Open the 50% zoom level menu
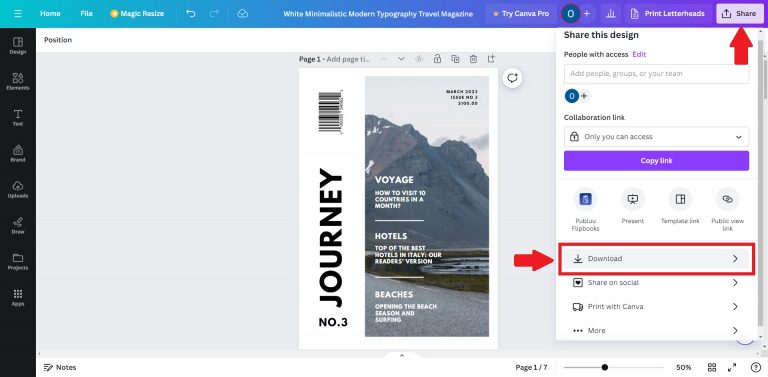Image resolution: width=768 pixels, height=377 pixels. point(684,367)
